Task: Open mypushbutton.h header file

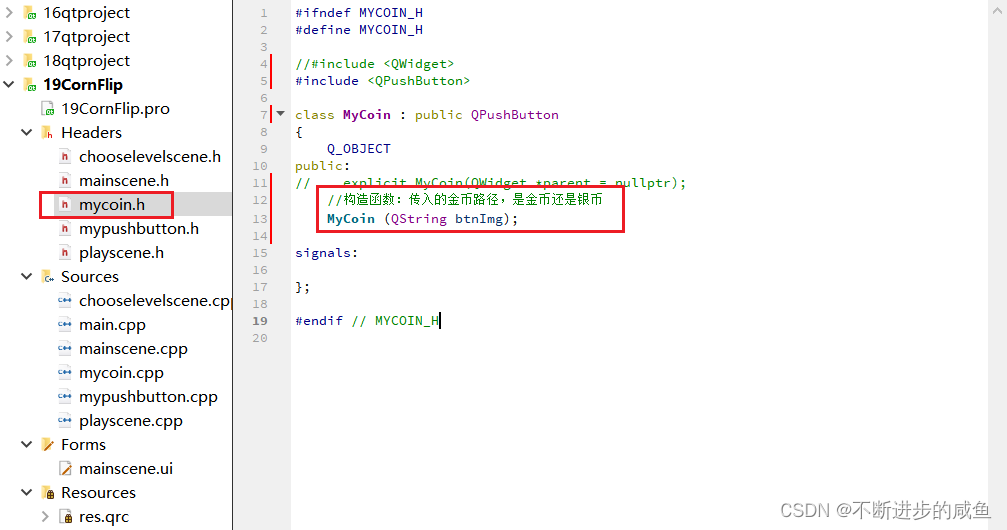Action: tap(139, 229)
